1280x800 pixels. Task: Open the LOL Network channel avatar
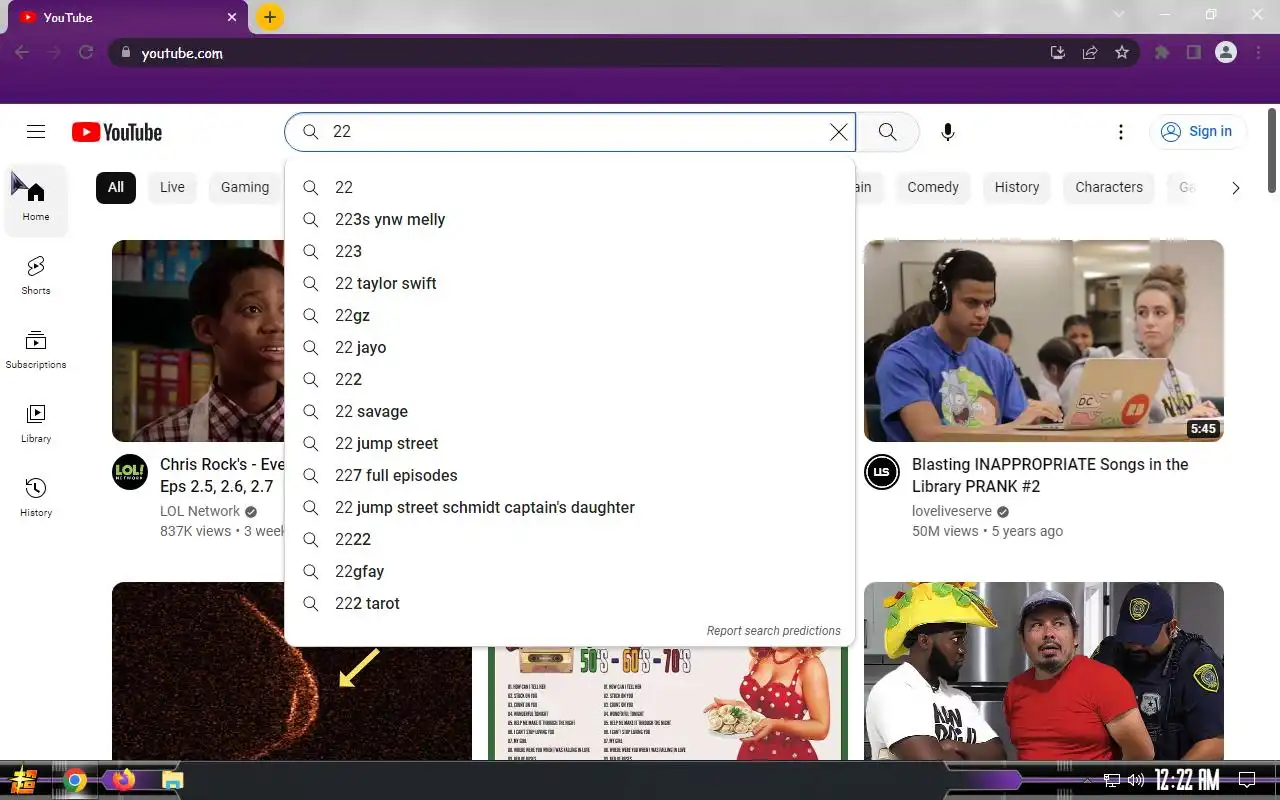click(x=130, y=472)
